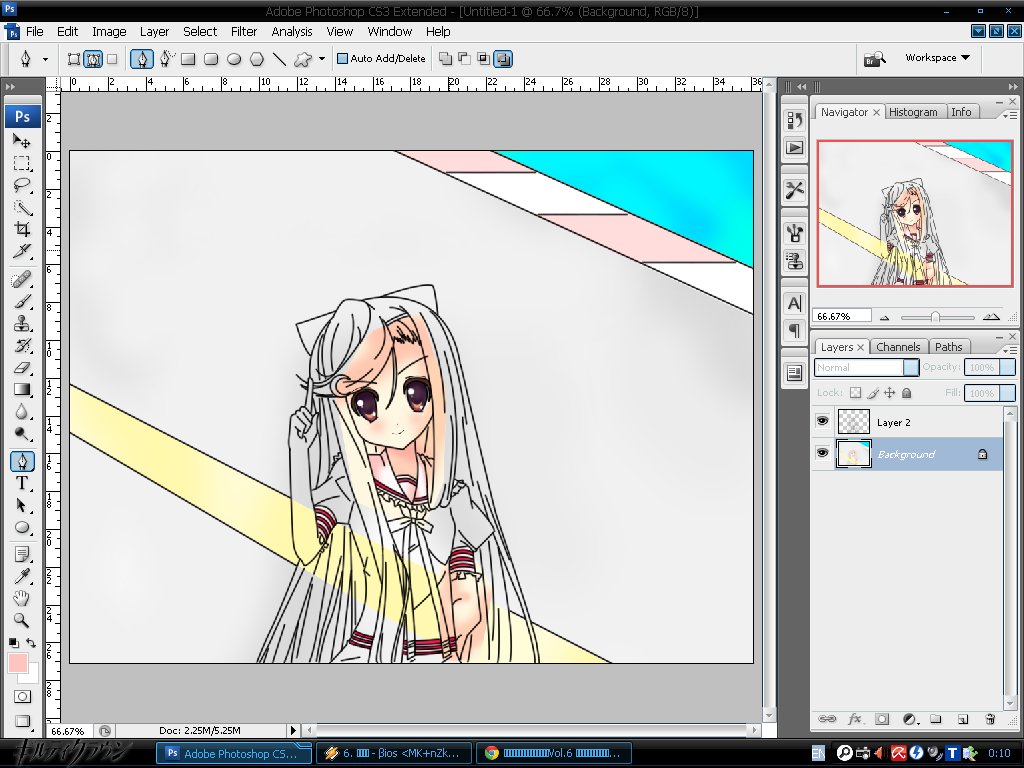Select the Hand tool
1024x768 pixels.
[x=22, y=598]
